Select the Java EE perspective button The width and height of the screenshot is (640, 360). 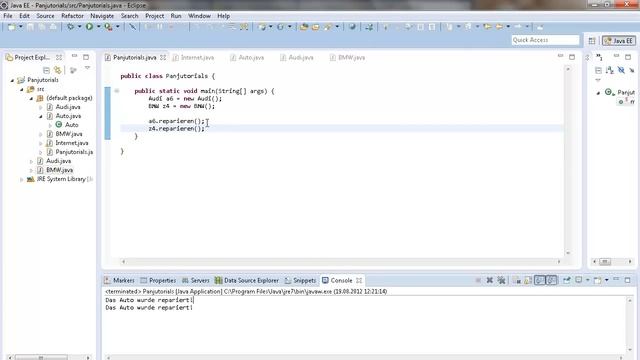point(619,40)
